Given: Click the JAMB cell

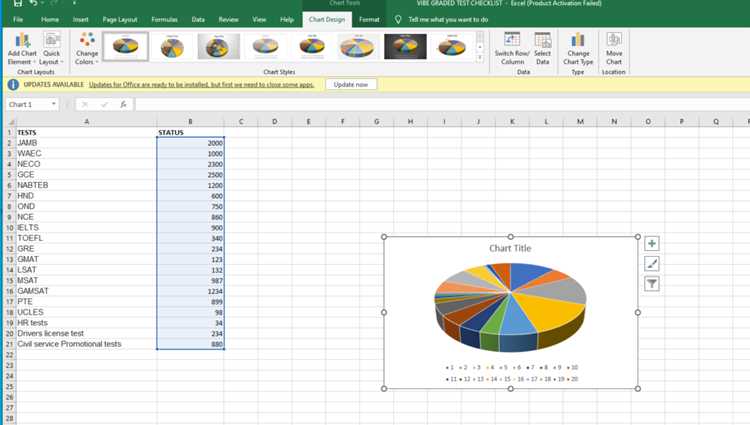Looking at the screenshot, I should [87, 143].
